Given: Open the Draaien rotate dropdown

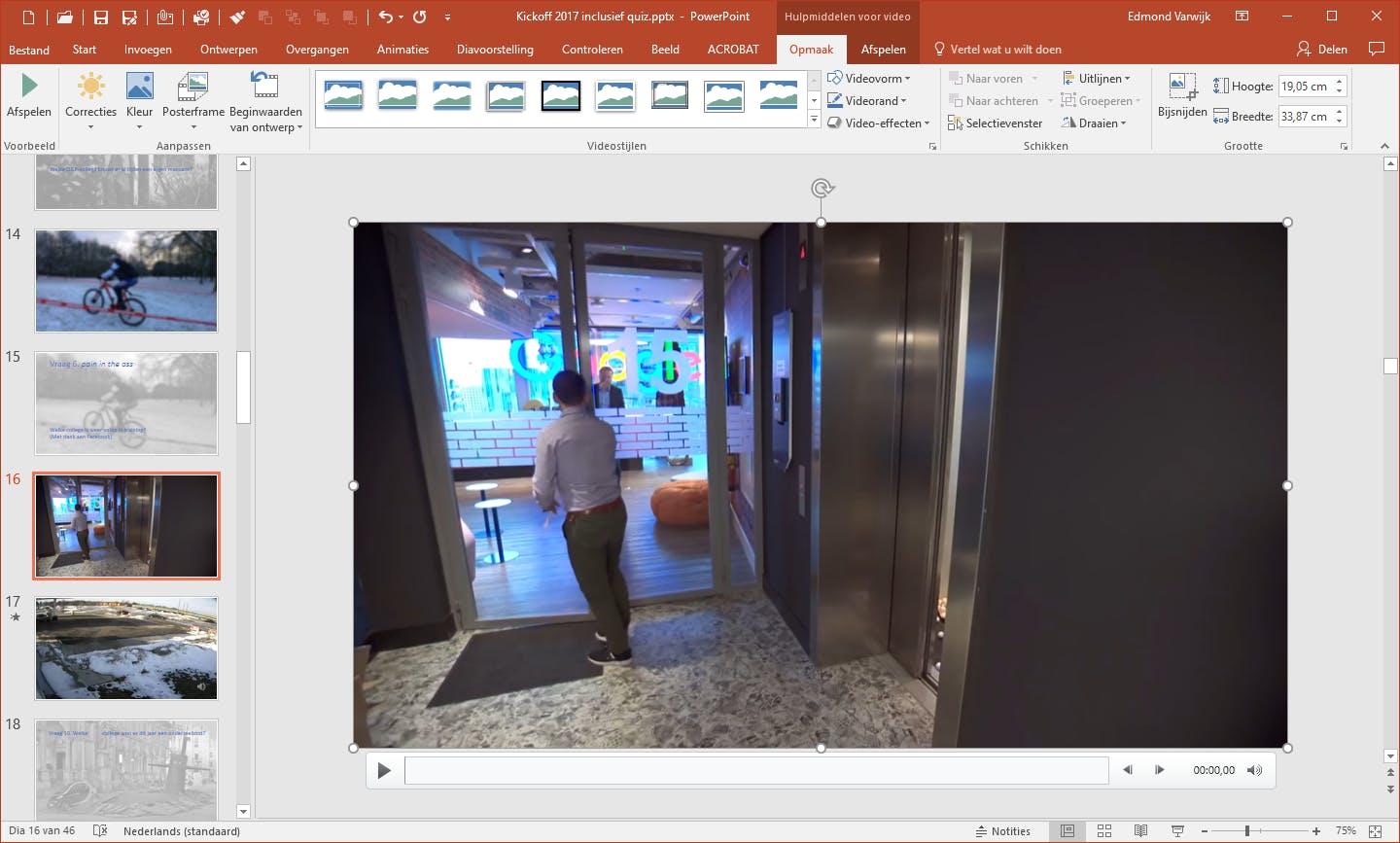Looking at the screenshot, I should point(1094,123).
